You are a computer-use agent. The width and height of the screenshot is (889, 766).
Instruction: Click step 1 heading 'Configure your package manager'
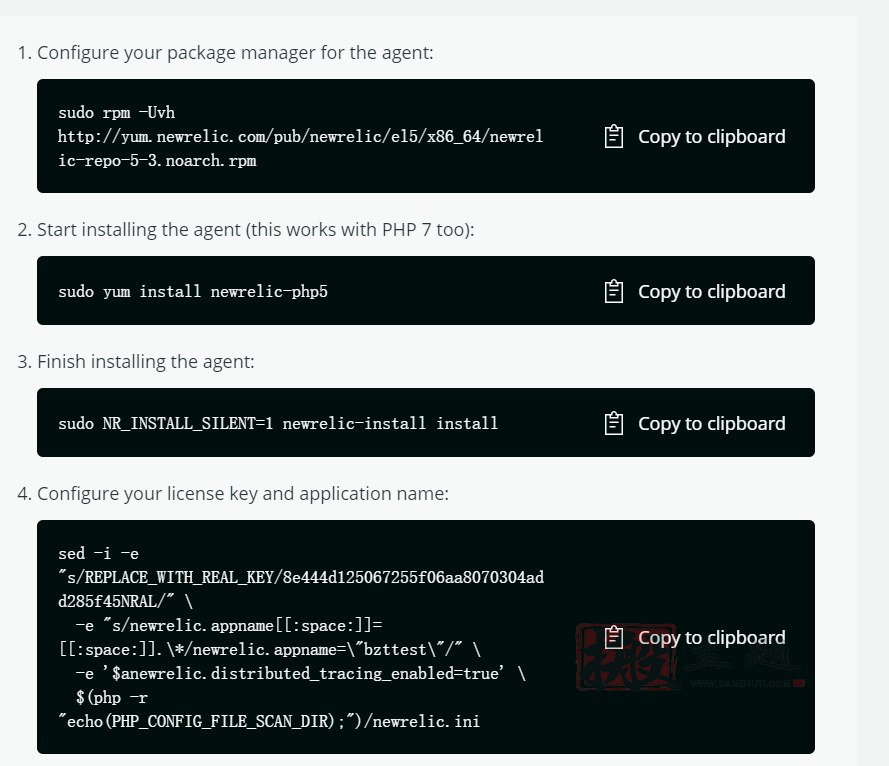click(x=226, y=53)
